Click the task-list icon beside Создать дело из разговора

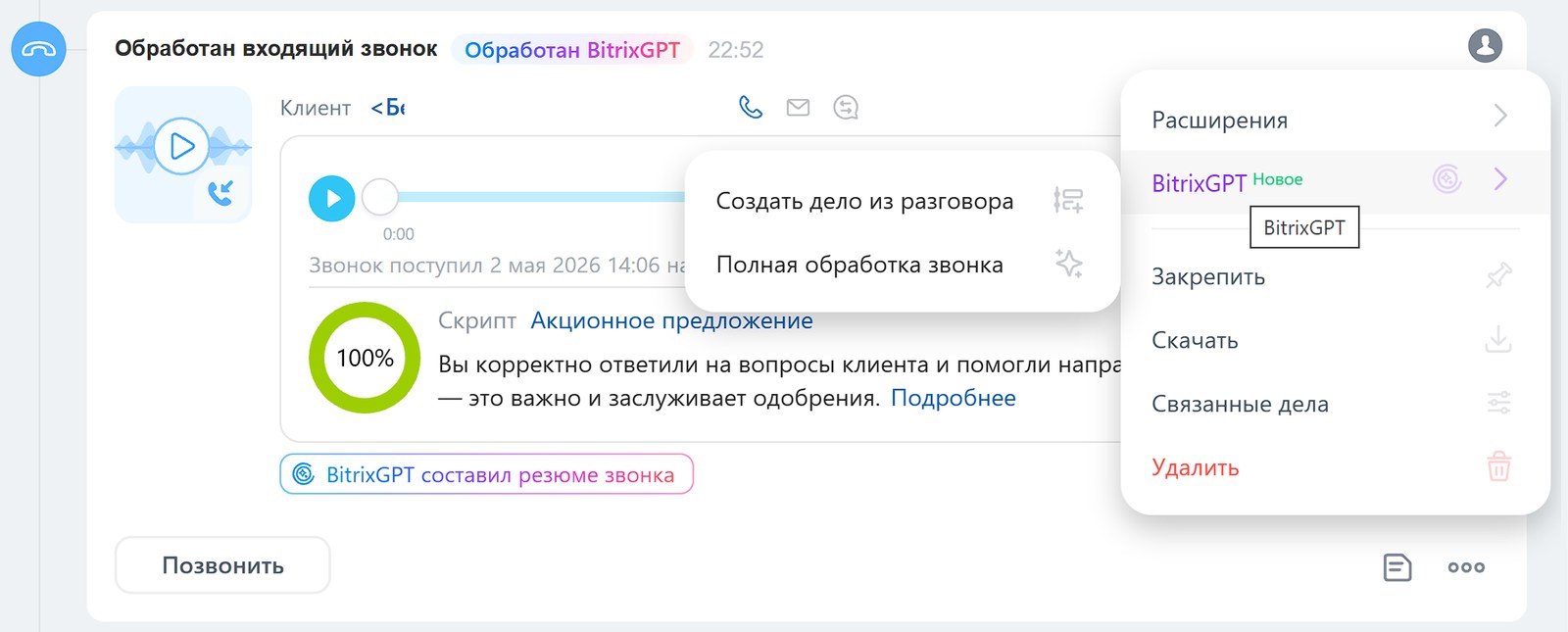1068,201
